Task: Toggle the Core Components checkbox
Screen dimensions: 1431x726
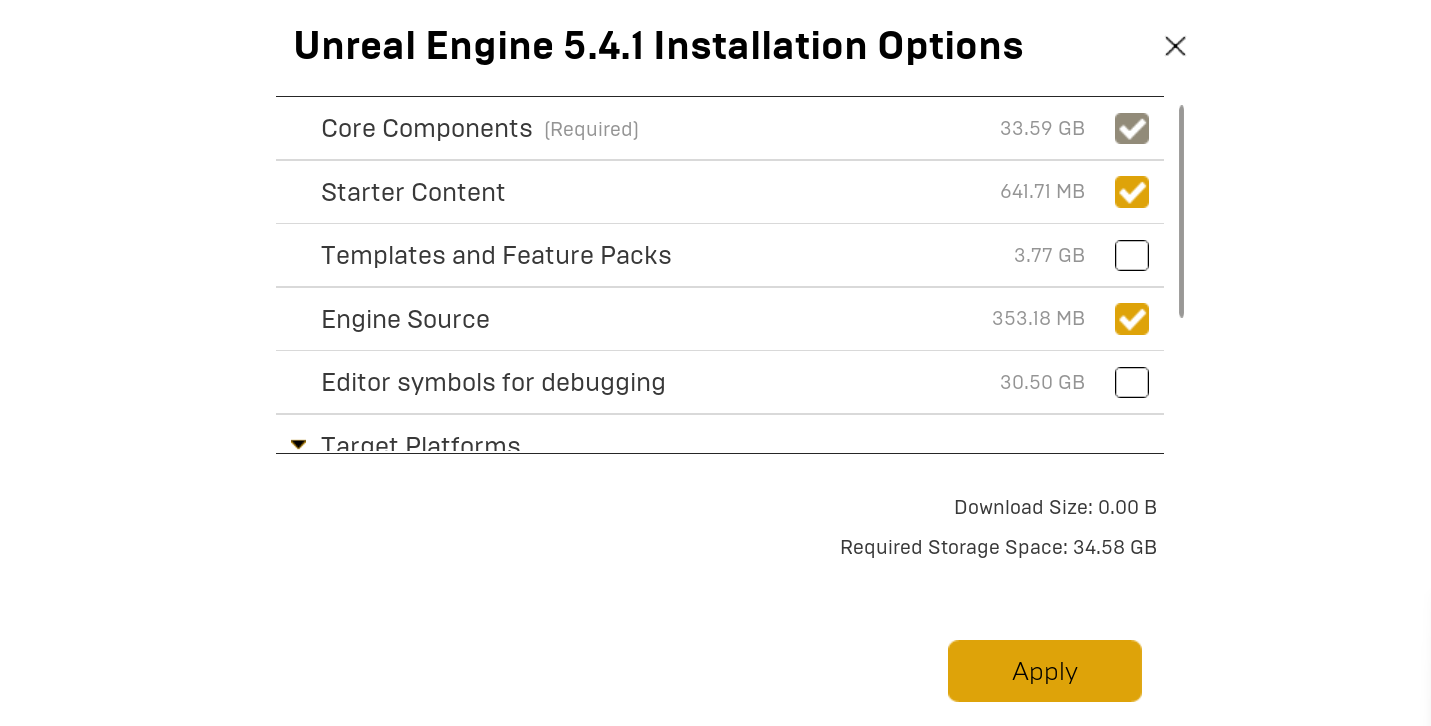Action: 1132,128
